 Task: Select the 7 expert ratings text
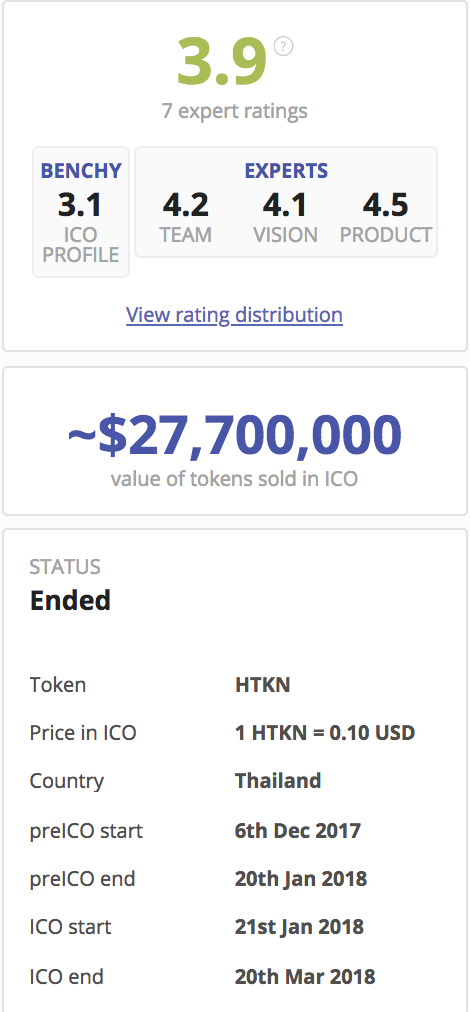pyautogui.click(x=234, y=111)
